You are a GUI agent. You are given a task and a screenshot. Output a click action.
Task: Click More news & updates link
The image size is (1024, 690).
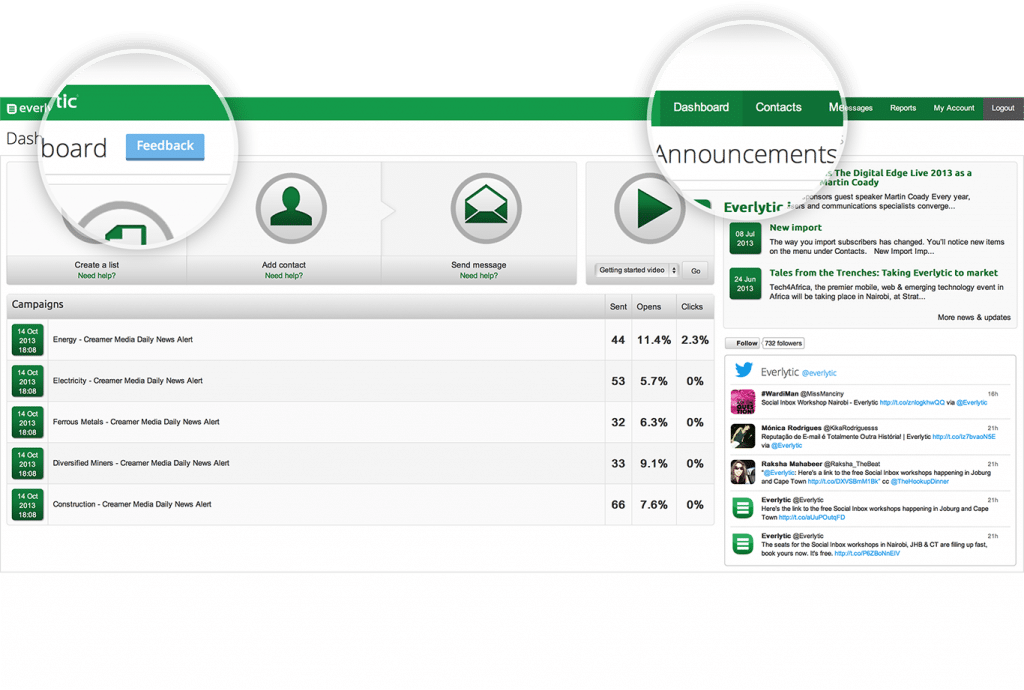tap(974, 317)
